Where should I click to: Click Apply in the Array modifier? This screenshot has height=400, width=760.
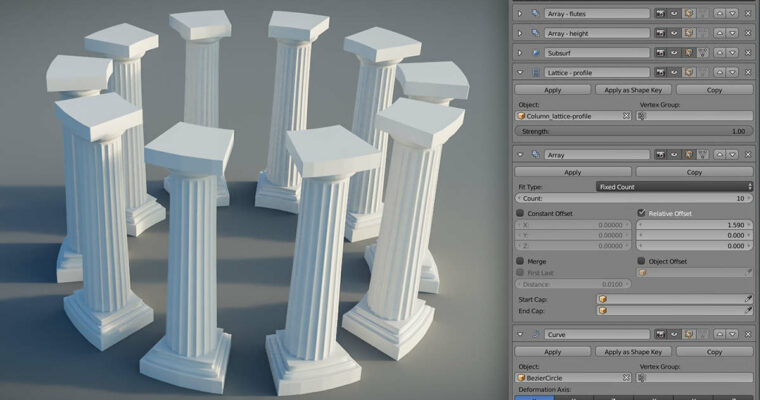(x=573, y=172)
